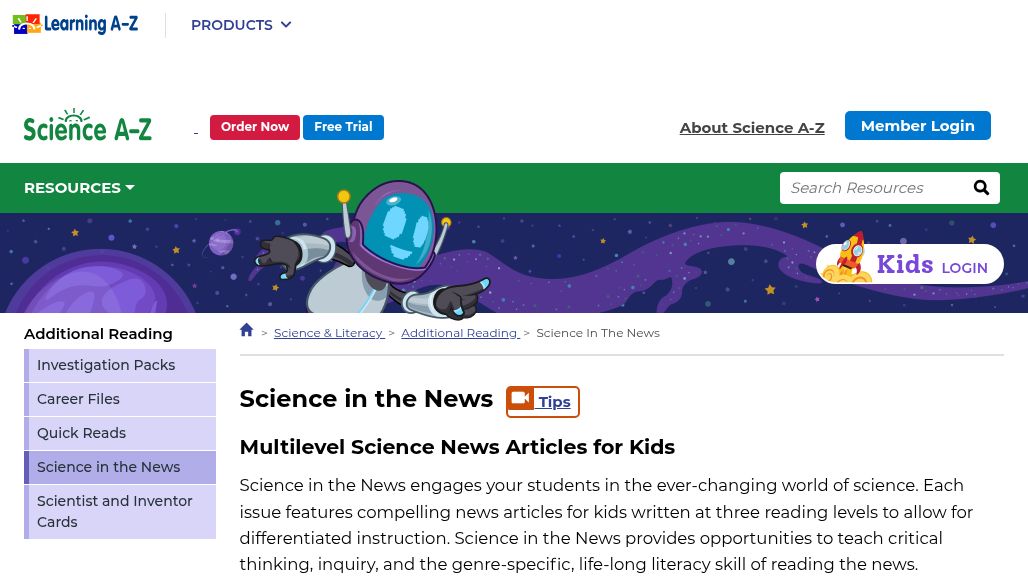The image size is (1028, 578).
Task: Click the home icon in breadcrumb
Action: (247, 330)
